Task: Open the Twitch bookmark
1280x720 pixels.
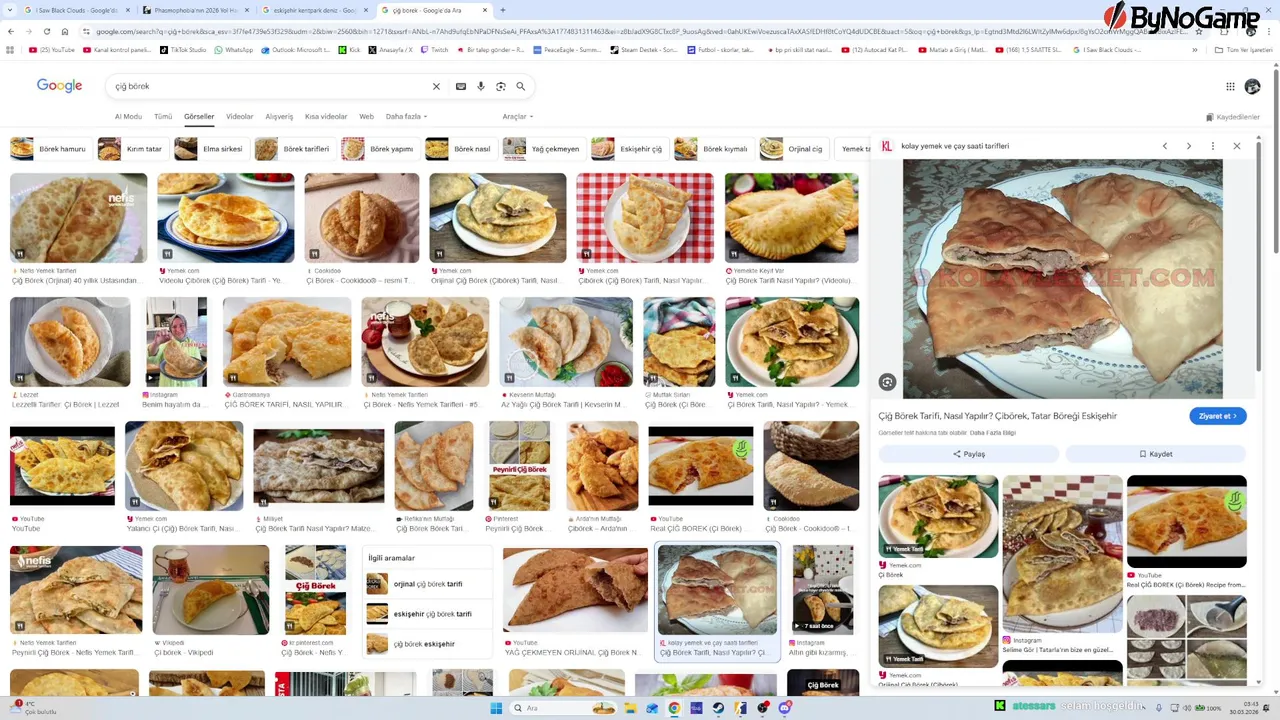Action: (x=434, y=49)
